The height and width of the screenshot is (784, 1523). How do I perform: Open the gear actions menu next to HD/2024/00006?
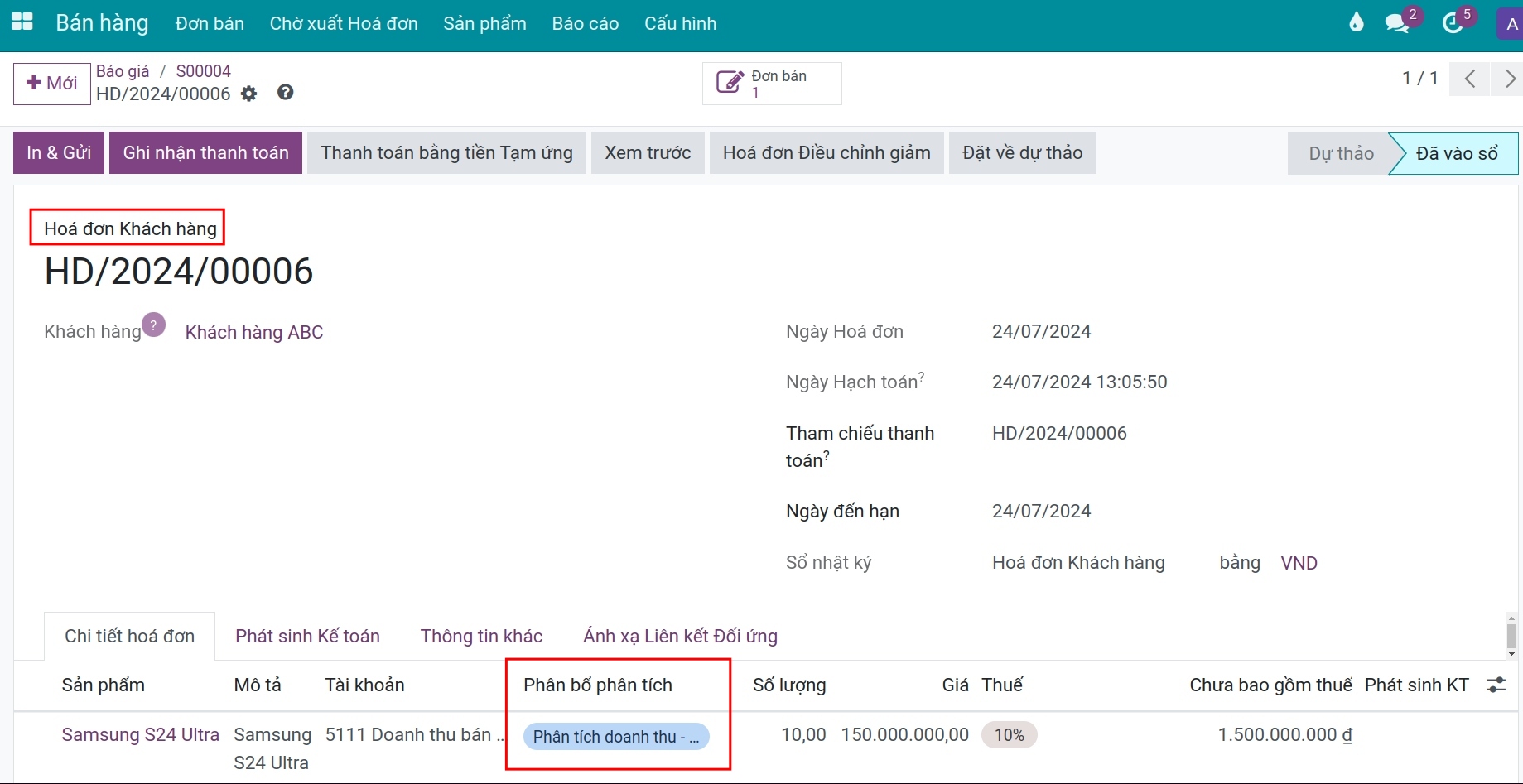[x=248, y=94]
